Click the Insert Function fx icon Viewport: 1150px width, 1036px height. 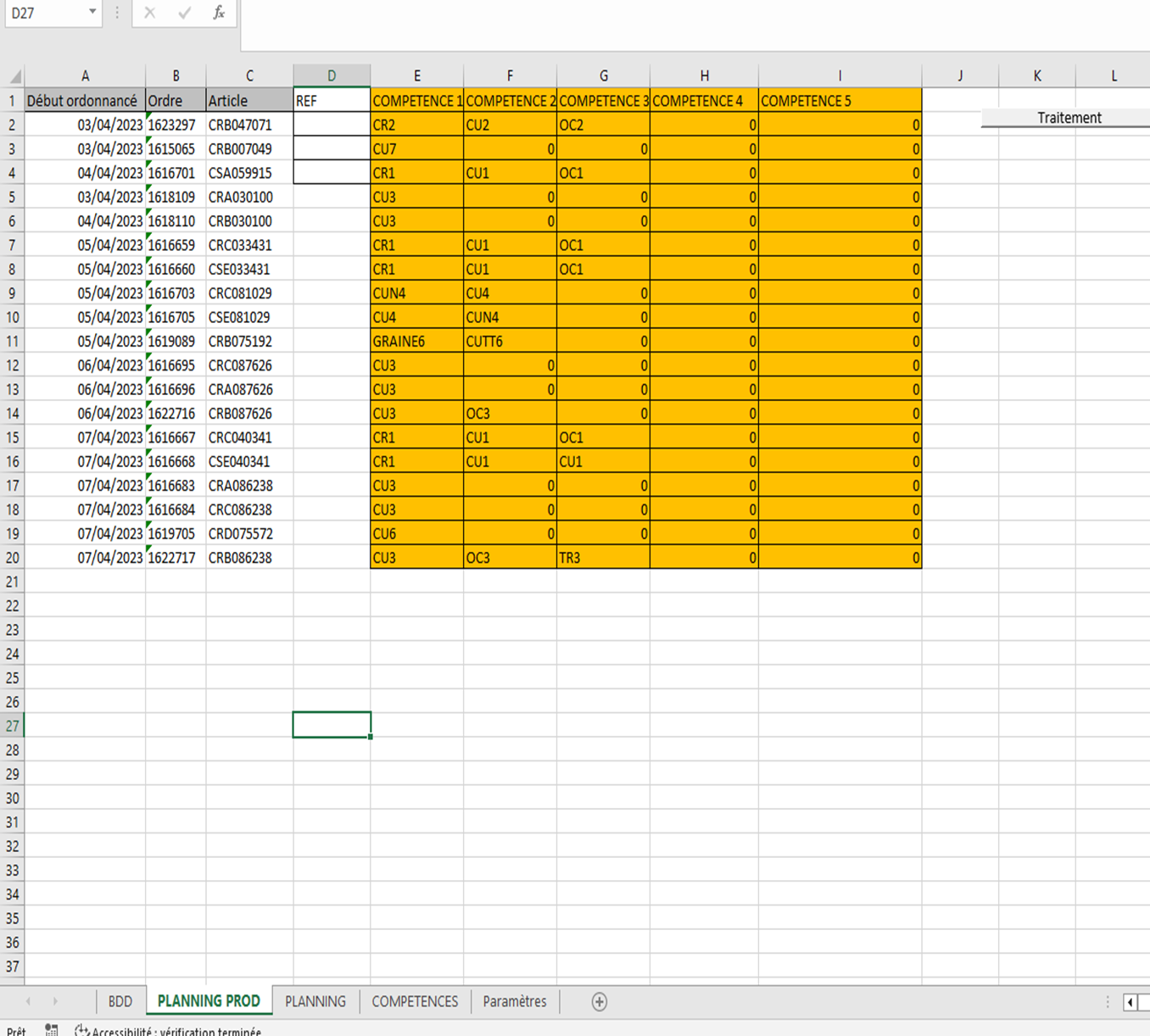(x=219, y=13)
